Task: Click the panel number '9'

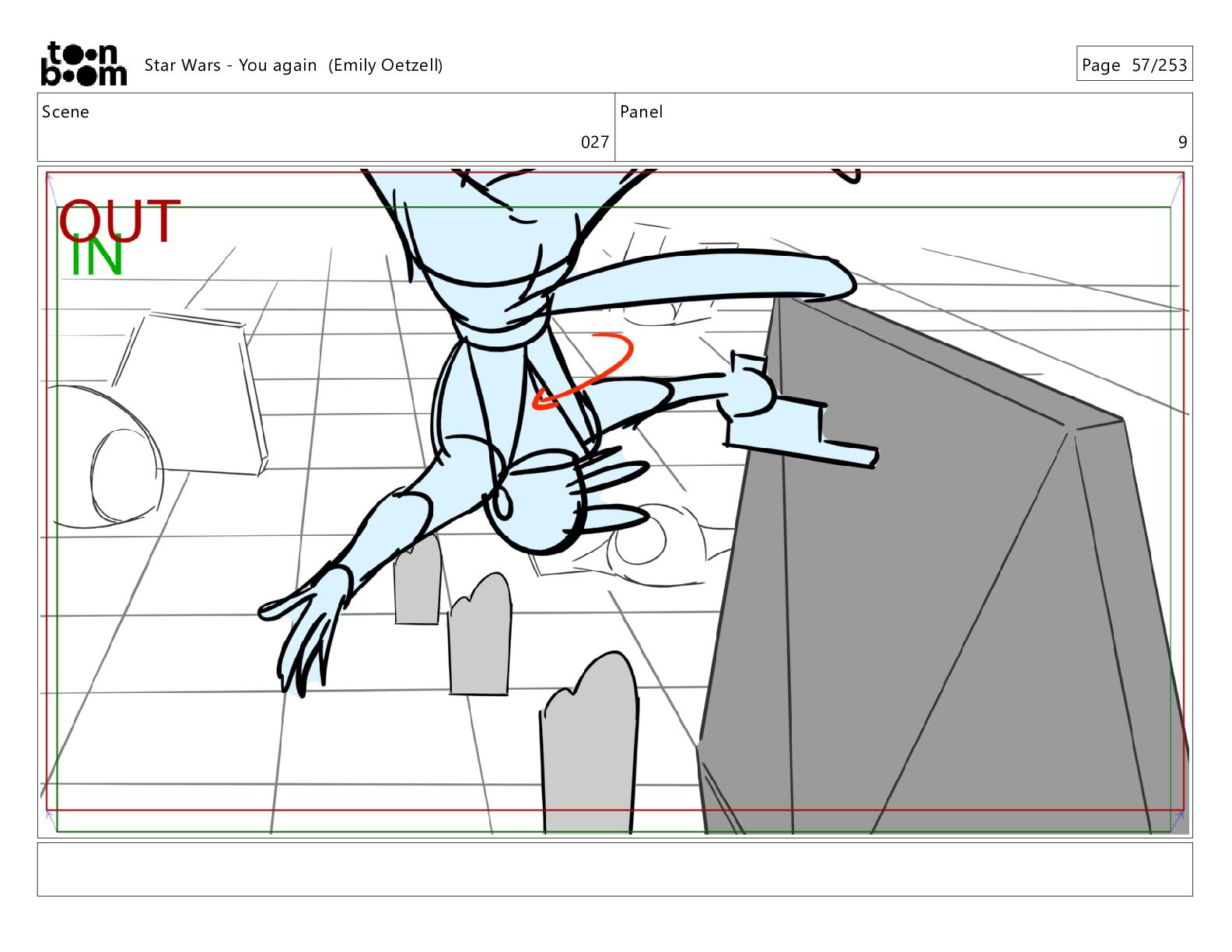Action: click(x=1182, y=142)
